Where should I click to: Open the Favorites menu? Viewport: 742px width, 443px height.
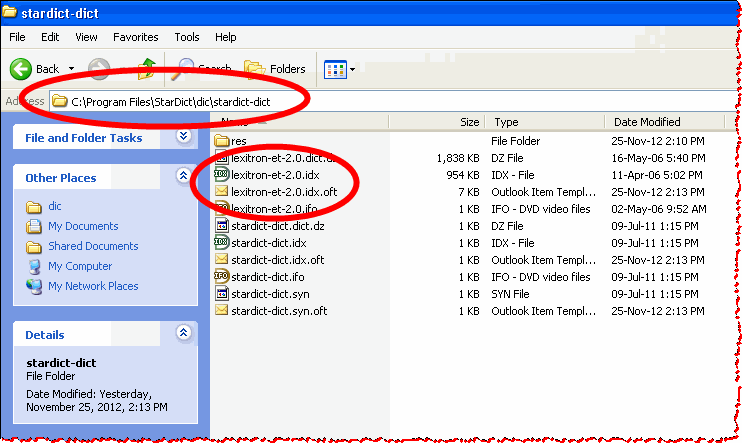[136, 37]
